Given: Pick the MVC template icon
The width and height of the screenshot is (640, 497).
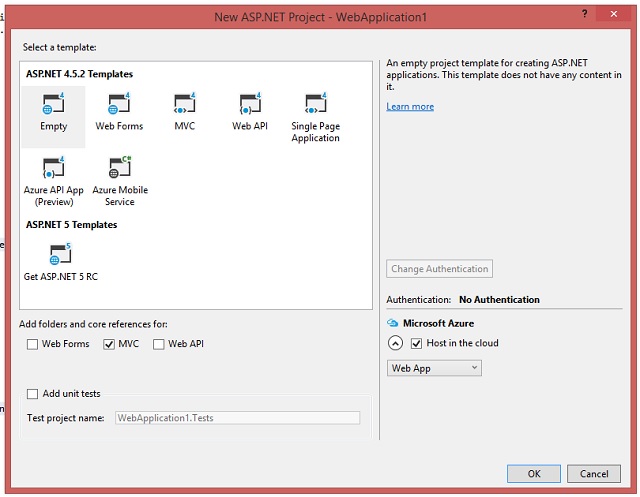Looking at the screenshot, I should [x=184, y=104].
